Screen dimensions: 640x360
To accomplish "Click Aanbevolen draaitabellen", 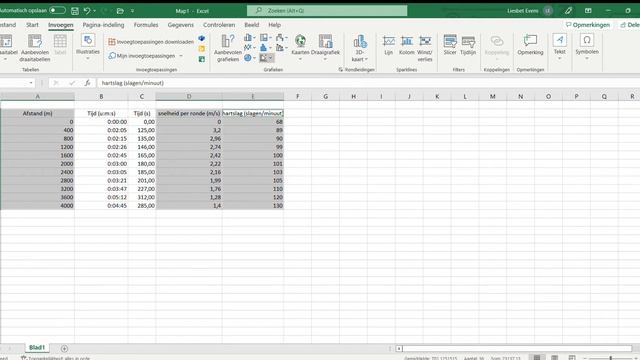I will [35, 48].
